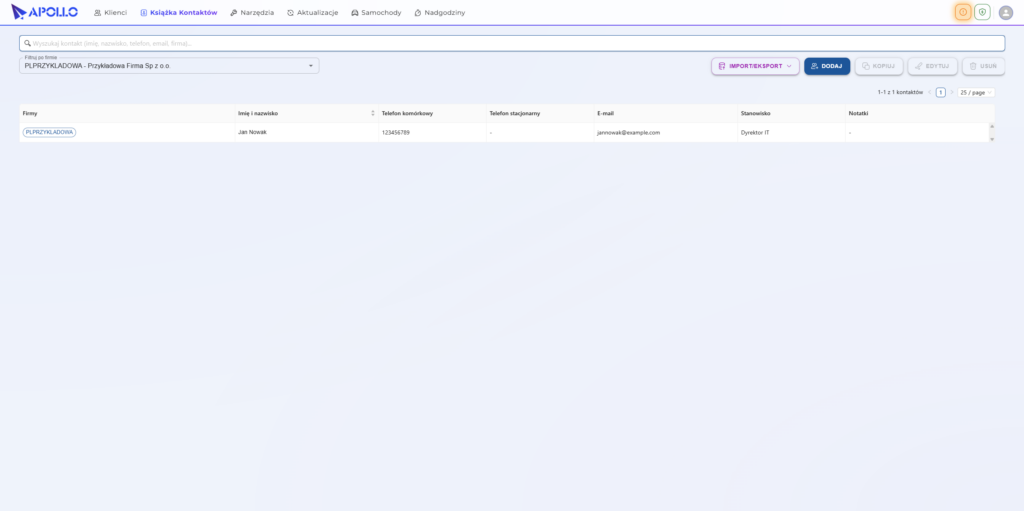
Task: Click the orange alert icon in the header
Action: [963, 12]
